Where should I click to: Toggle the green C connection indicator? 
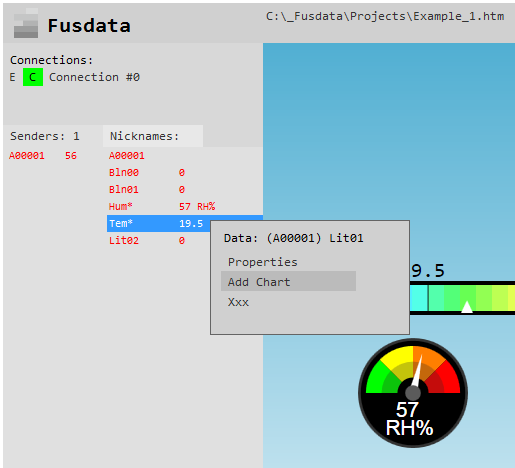click(33, 77)
